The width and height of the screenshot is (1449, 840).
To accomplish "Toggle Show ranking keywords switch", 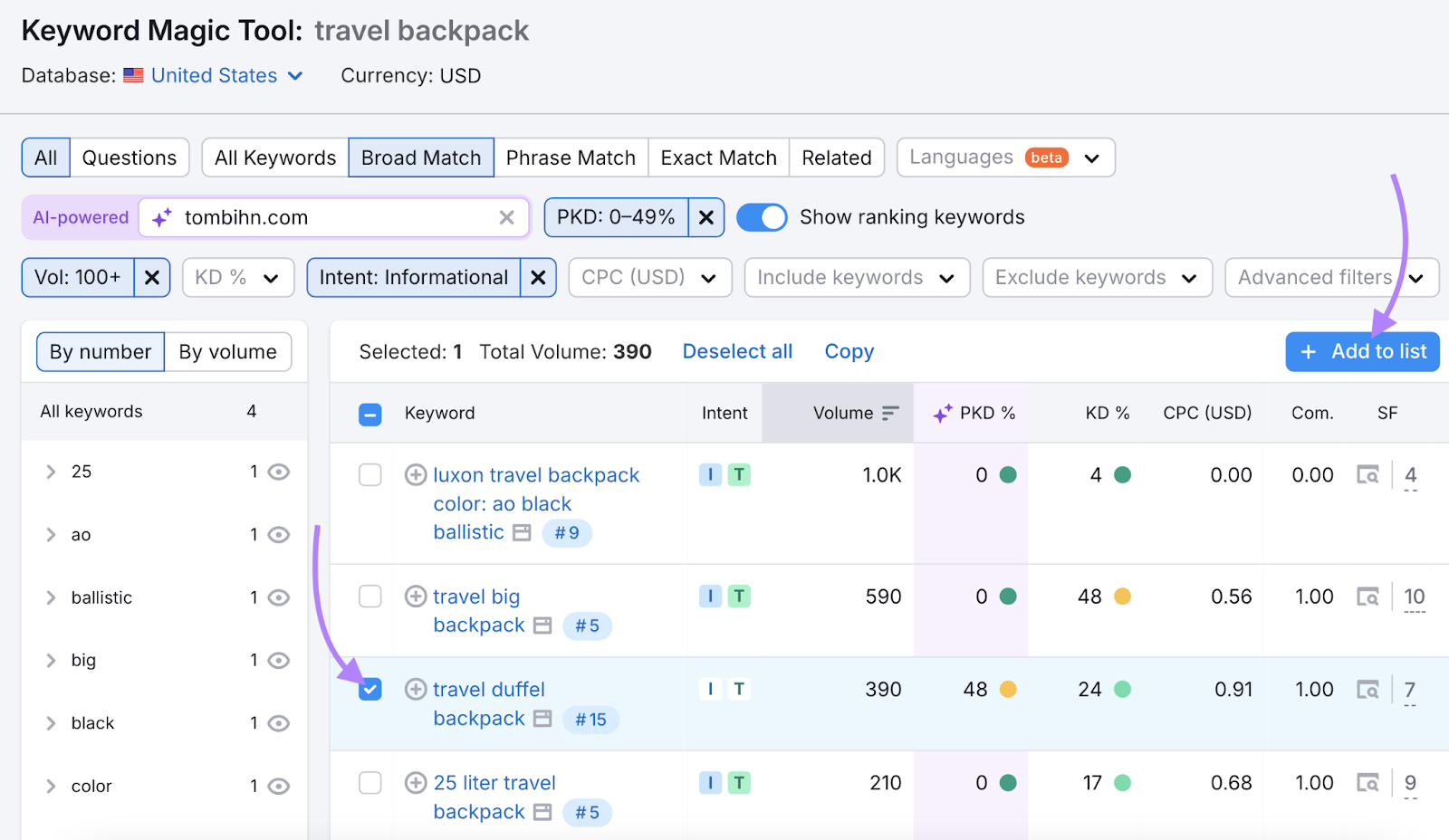I will [762, 217].
